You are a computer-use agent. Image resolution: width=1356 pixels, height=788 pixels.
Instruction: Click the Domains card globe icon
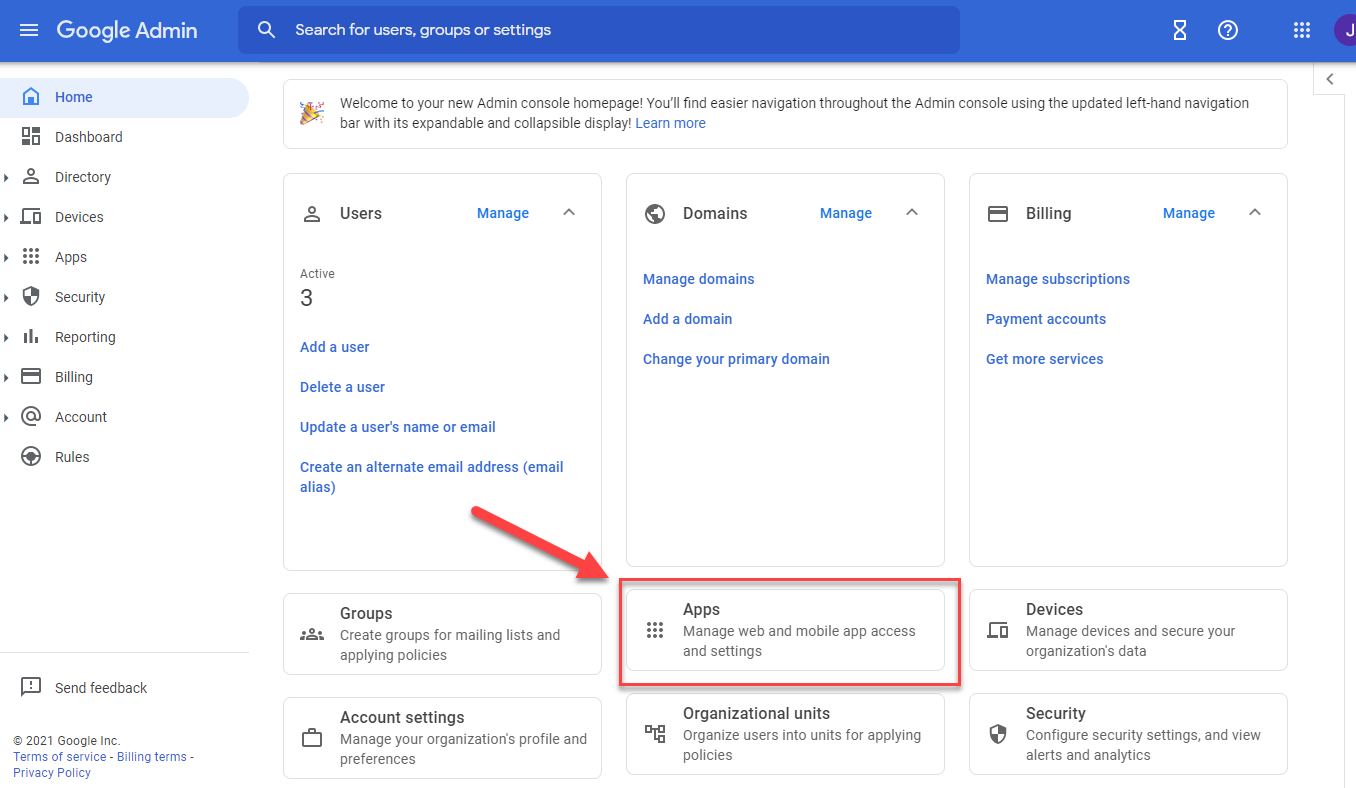[x=655, y=213]
